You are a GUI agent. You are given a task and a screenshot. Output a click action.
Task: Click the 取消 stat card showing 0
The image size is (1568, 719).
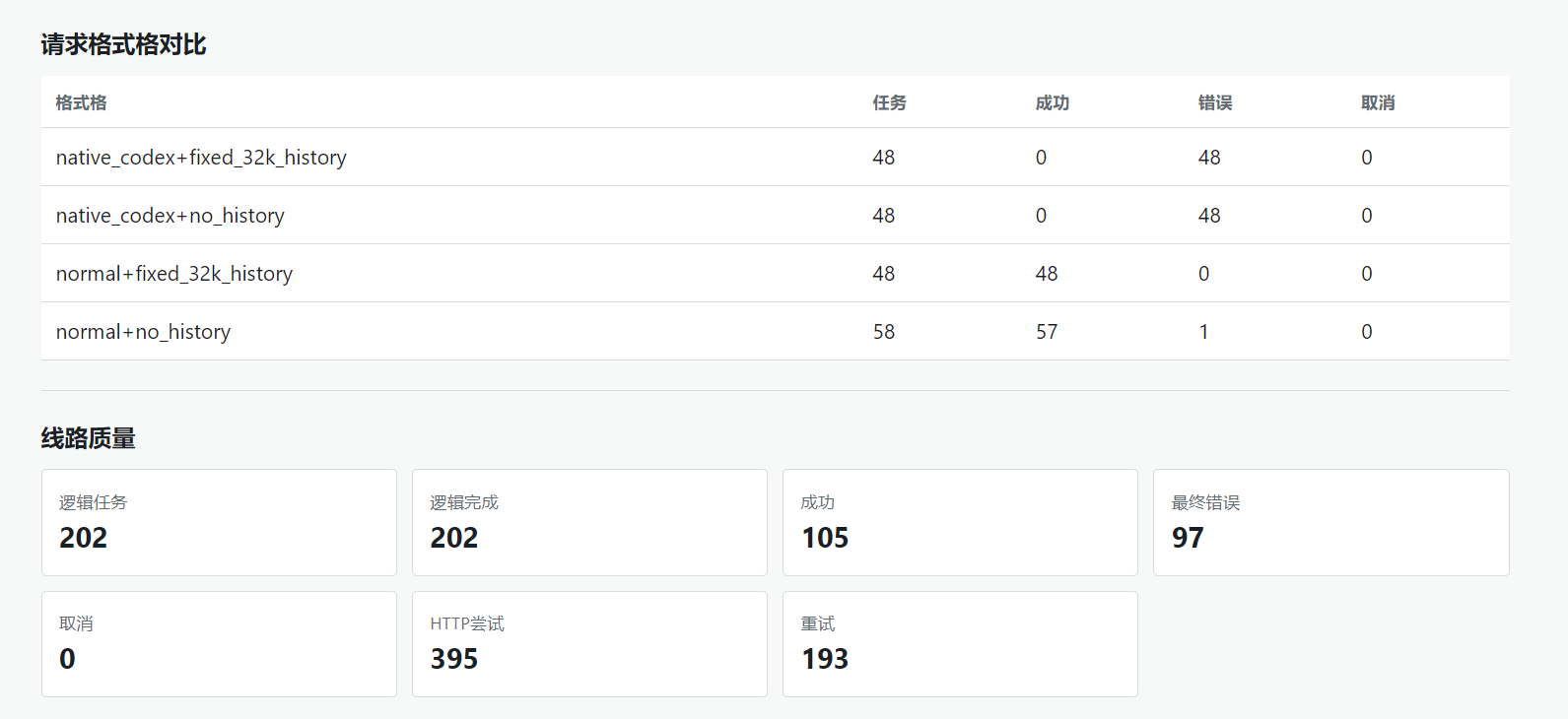point(219,644)
